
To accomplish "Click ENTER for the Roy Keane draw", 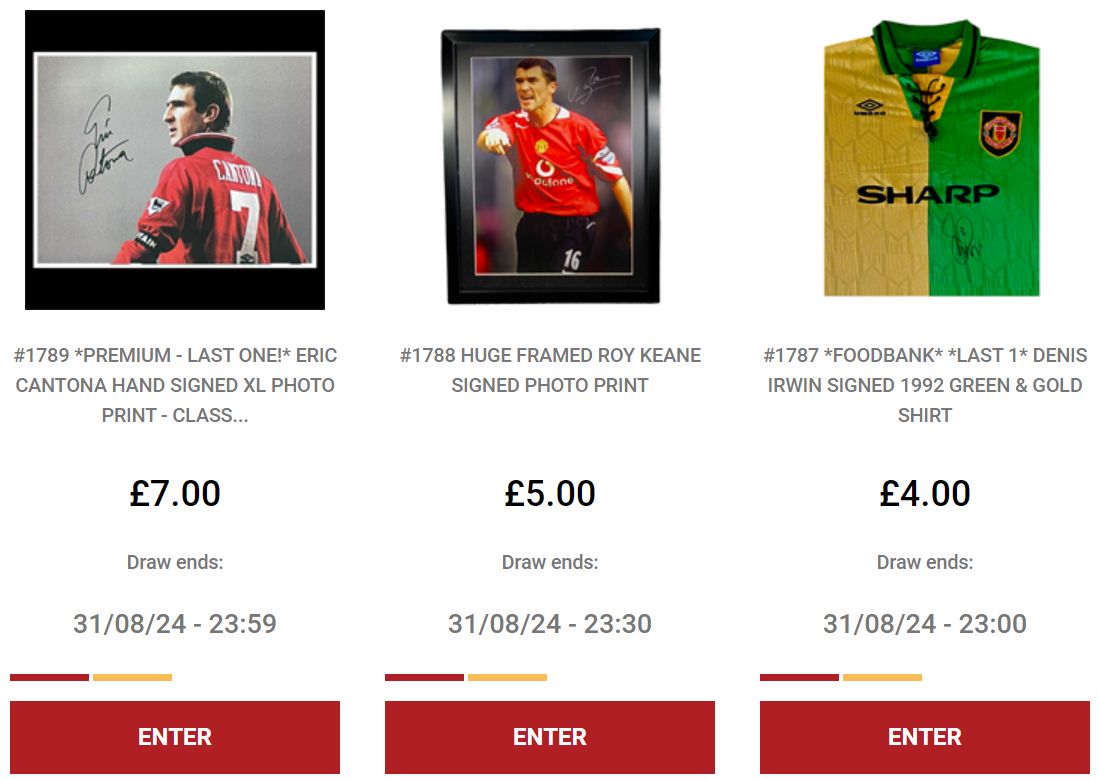I will [x=550, y=737].
